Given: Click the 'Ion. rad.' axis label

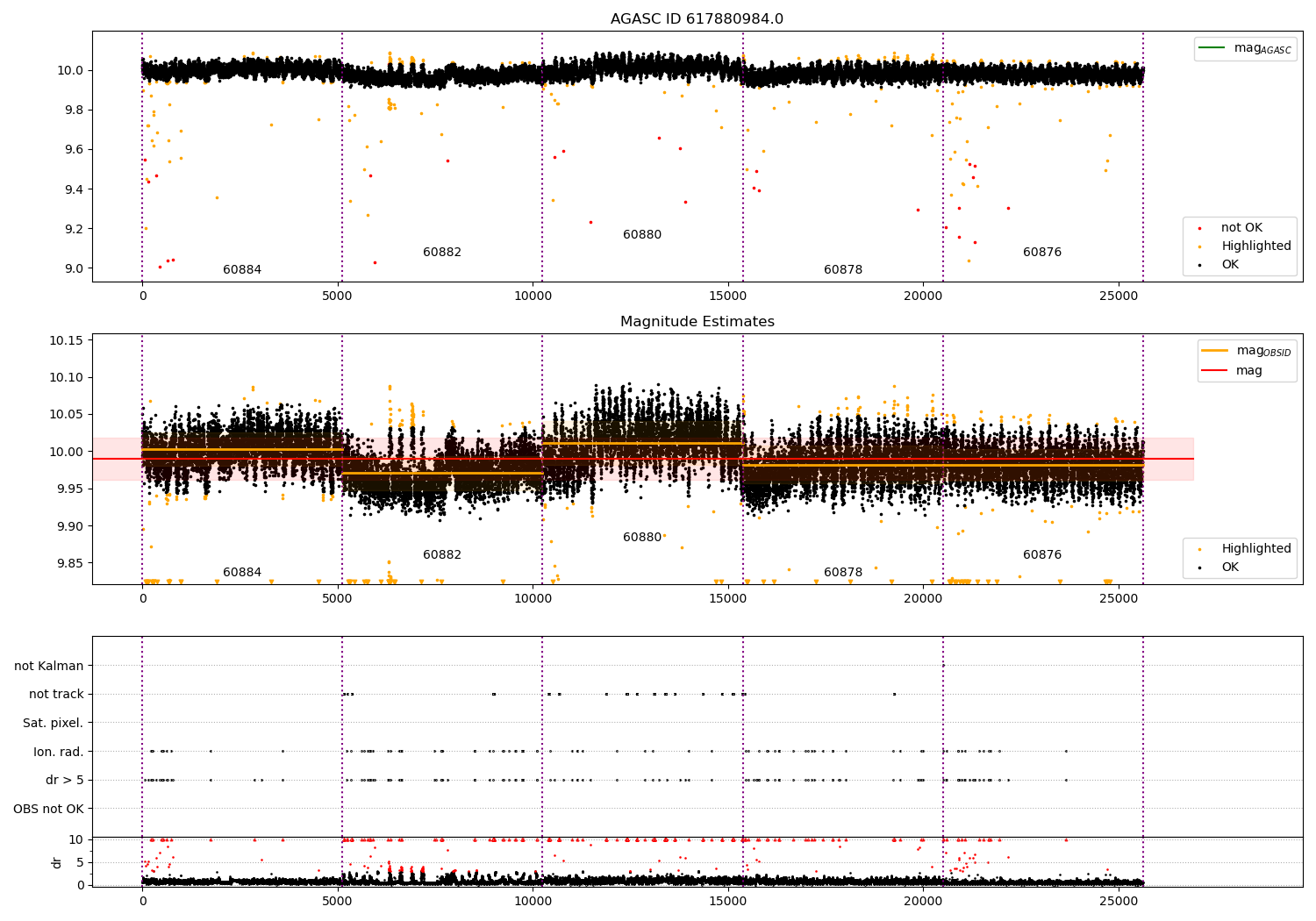Looking at the screenshot, I should 59,753.
